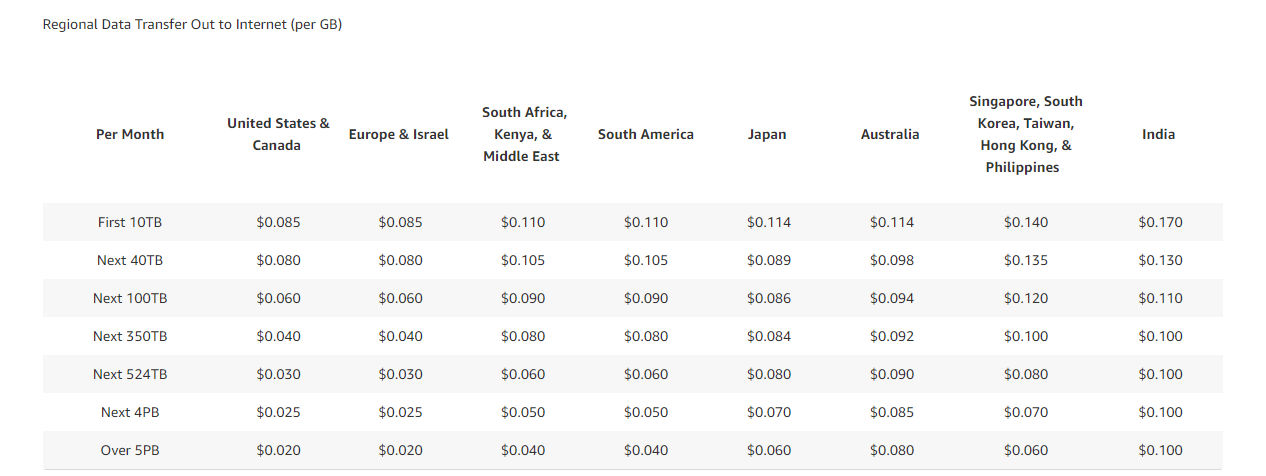Image resolution: width=1266 pixels, height=476 pixels.
Task: Select 'South Africa, Kenya, & Middle East' header
Action: coord(524,134)
